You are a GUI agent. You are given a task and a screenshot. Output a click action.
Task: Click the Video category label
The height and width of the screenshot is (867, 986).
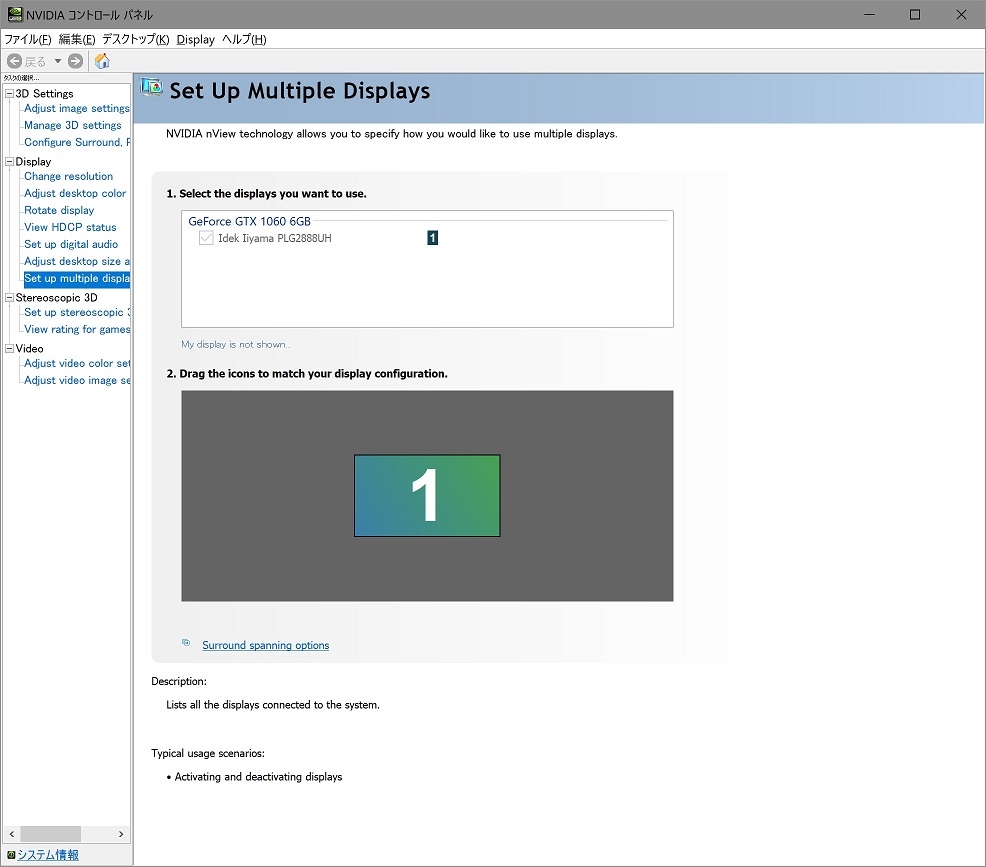(30, 348)
